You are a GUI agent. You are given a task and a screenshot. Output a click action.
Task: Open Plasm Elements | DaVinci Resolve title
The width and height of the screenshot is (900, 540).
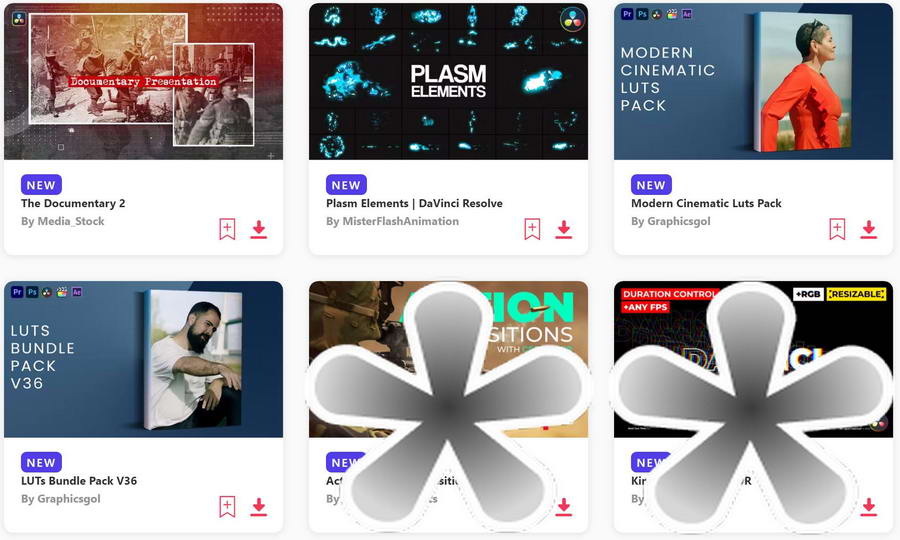tap(414, 203)
